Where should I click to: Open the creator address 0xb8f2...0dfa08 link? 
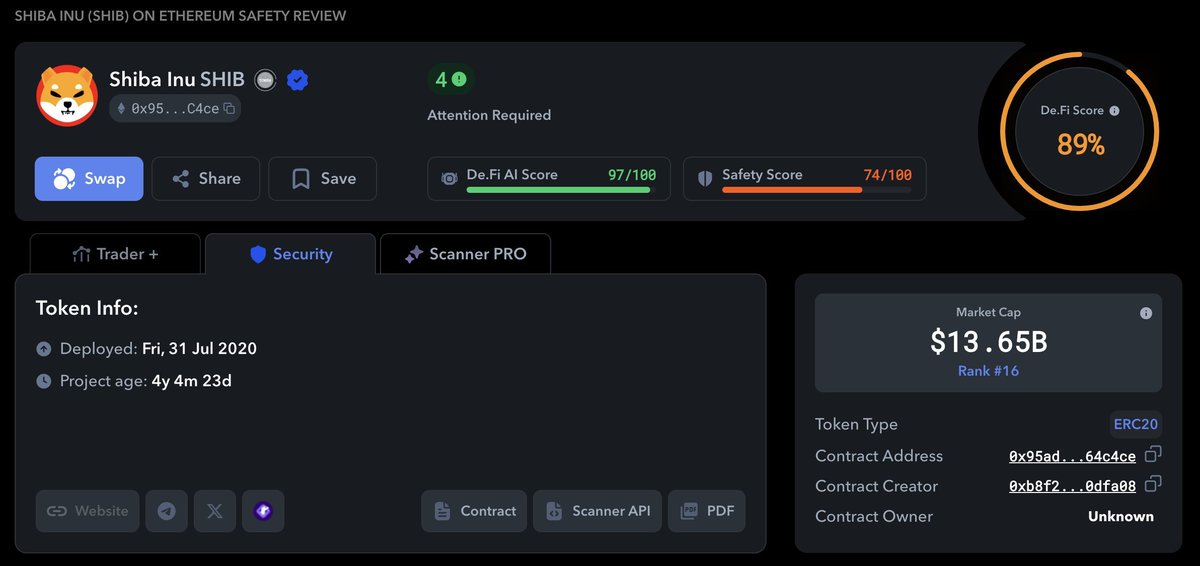tap(1072, 486)
